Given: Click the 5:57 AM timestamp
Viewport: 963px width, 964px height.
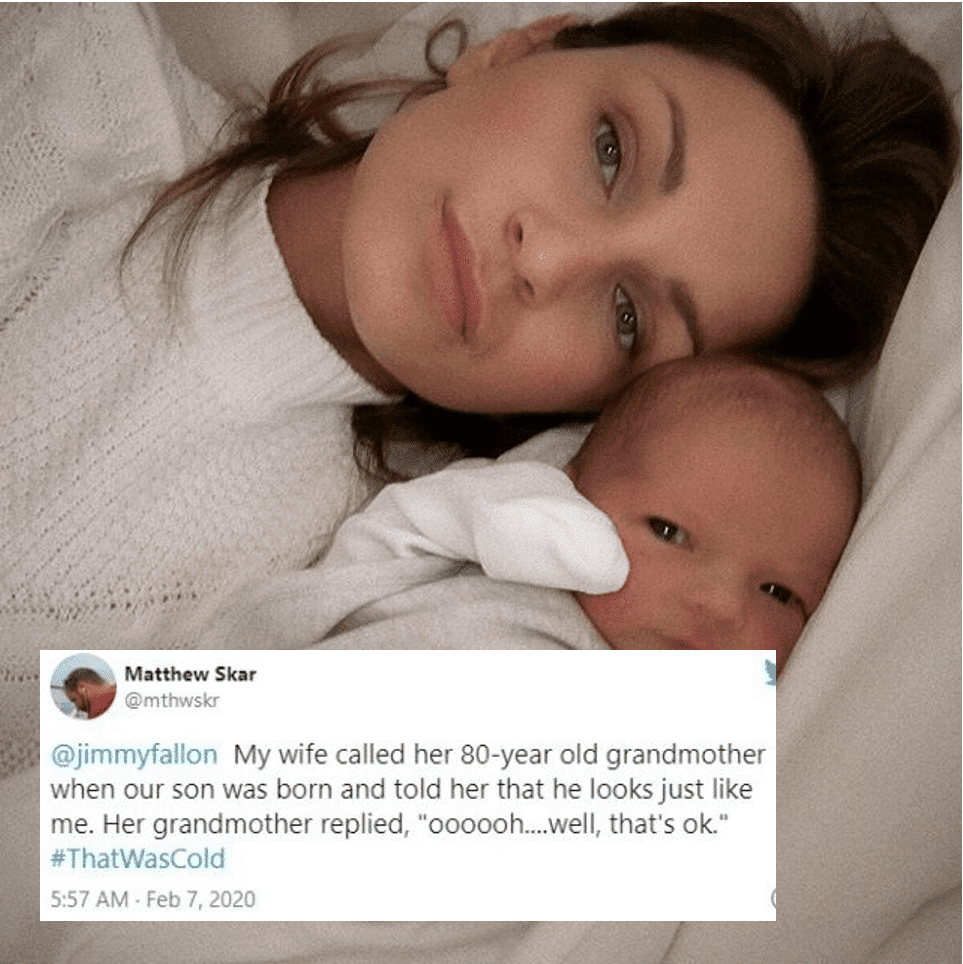Looking at the screenshot, I should coord(89,899).
